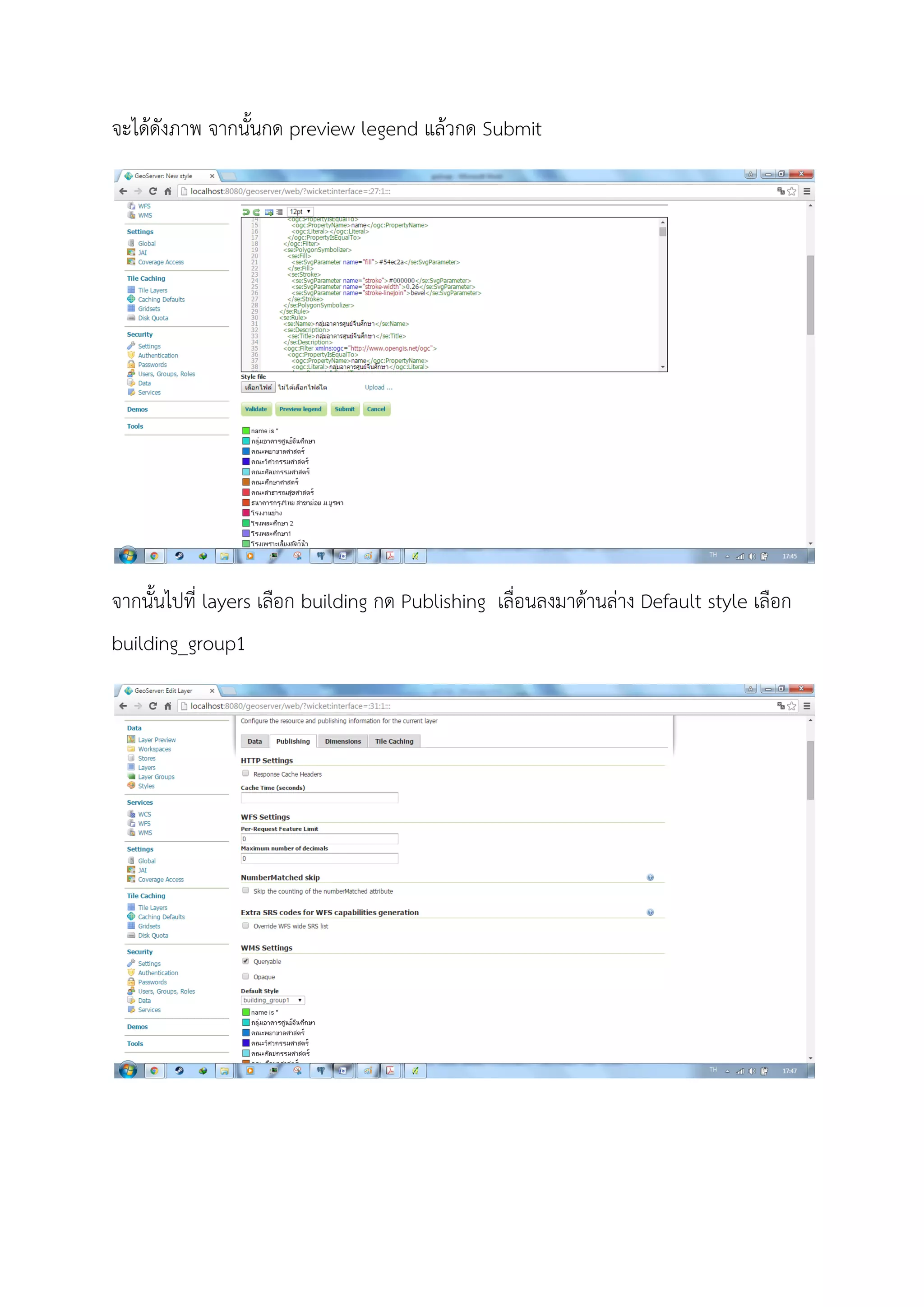Click the Workspaces folder icon
Screen dimensions: 924x1307
coord(131,749)
